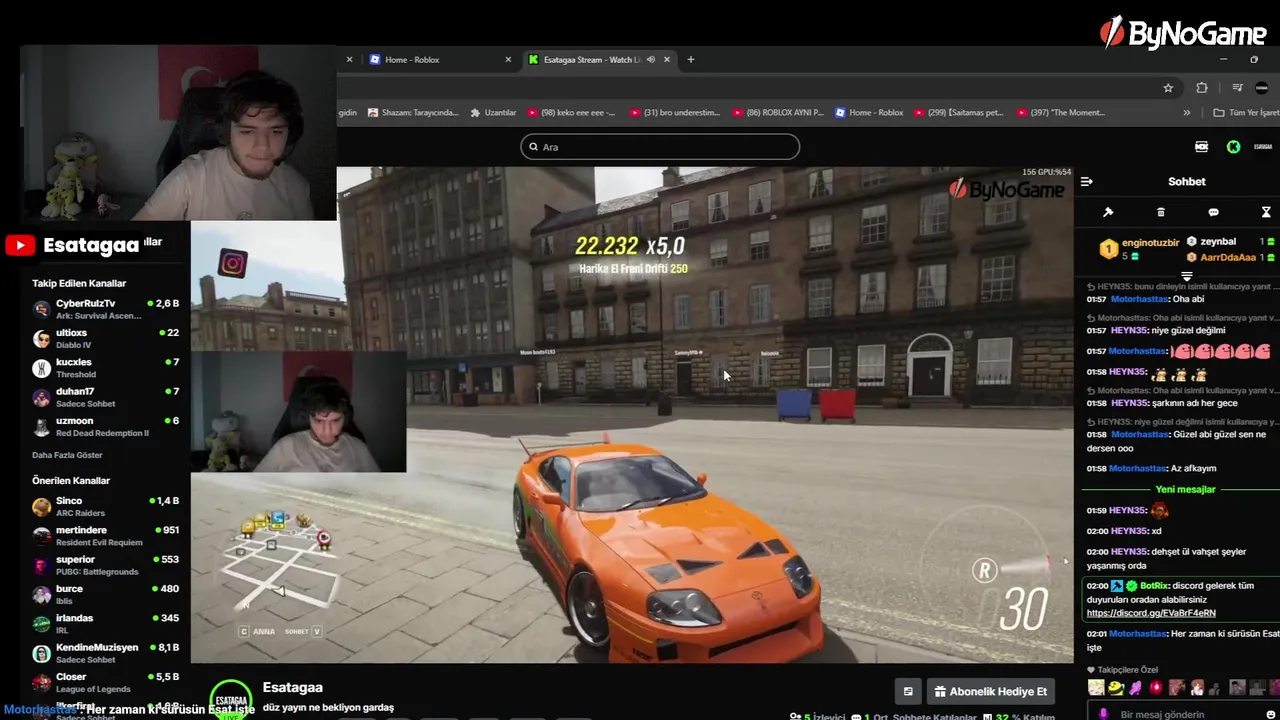Image resolution: width=1280 pixels, height=720 pixels.
Task: Open the browser media control icon
Action: pyautogui.click(x=1237, y=88)
